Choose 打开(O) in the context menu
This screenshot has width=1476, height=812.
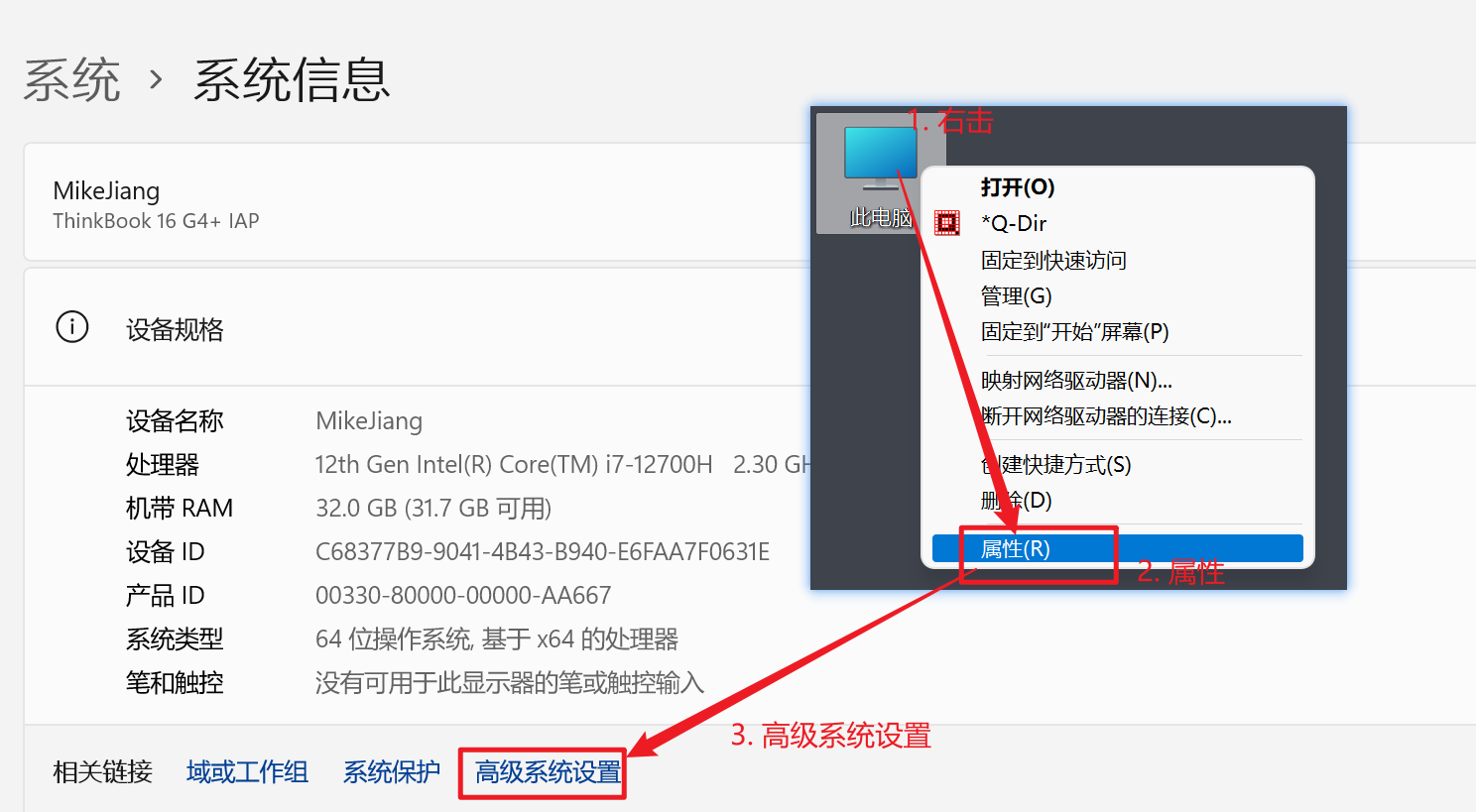pos(1018,187)
